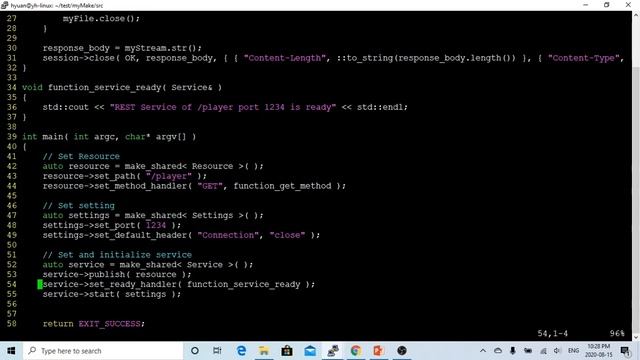Click the "GET" string on line 44

point(210,186)
